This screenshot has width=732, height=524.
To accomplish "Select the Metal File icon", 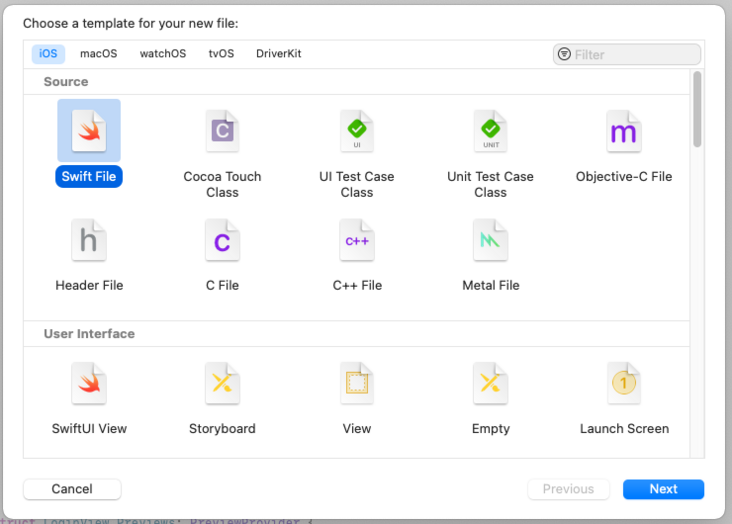I will 490,240.
